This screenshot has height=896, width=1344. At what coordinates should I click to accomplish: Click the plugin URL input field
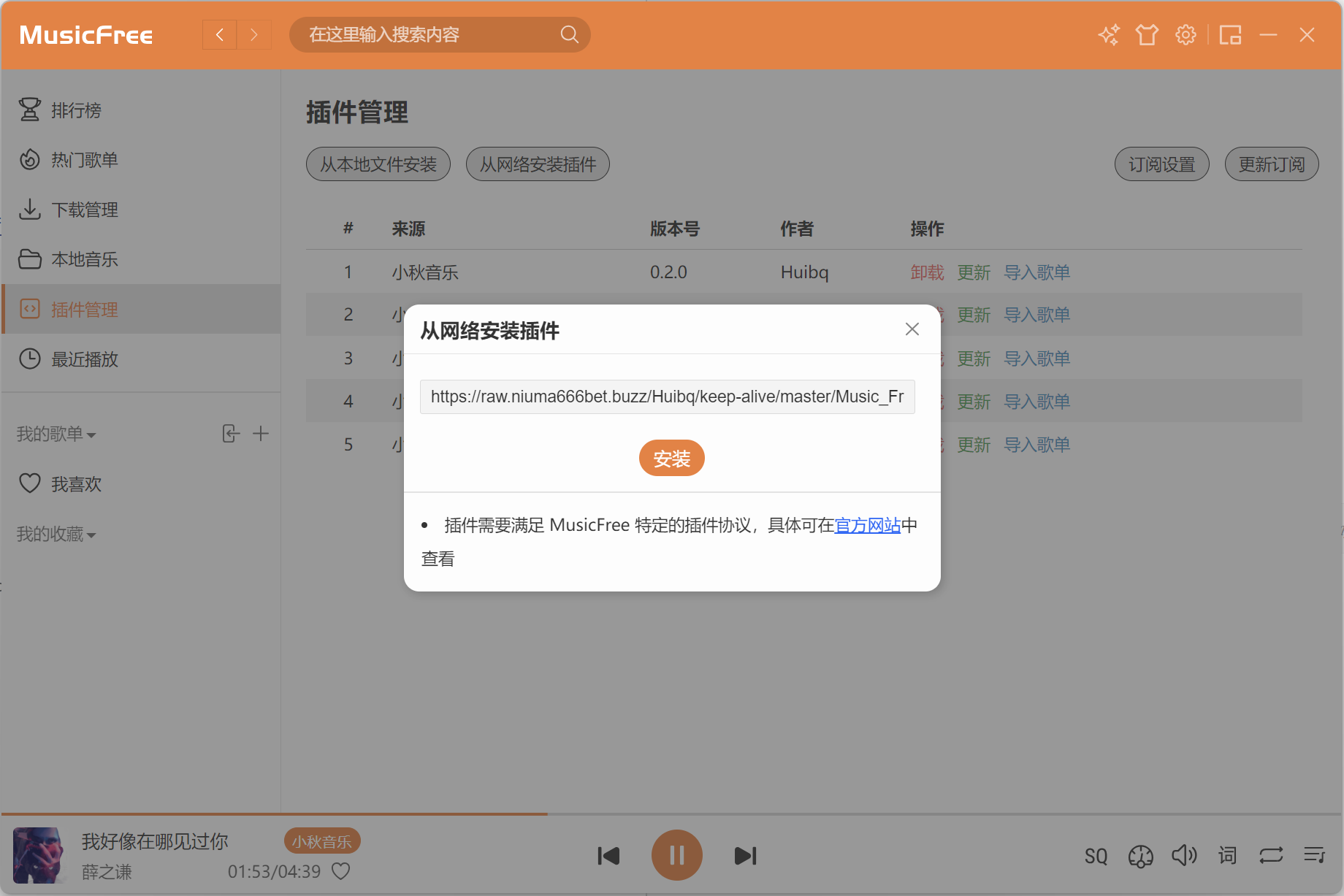pyautogui.click(x=667, y=397)
